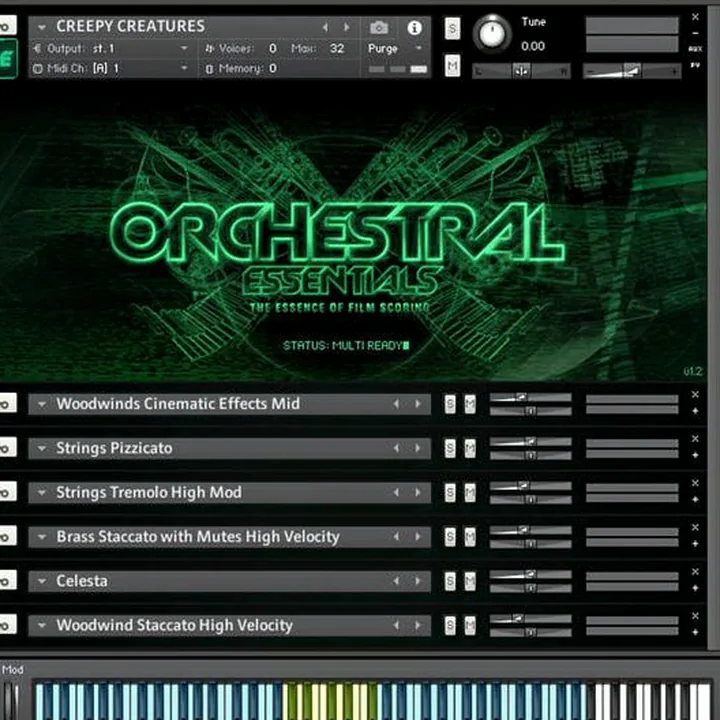Viewport: 720px width, 720px height.
Task: Select the Celesta instrument name
Action: pyautogui.click(x=82, y=581)
